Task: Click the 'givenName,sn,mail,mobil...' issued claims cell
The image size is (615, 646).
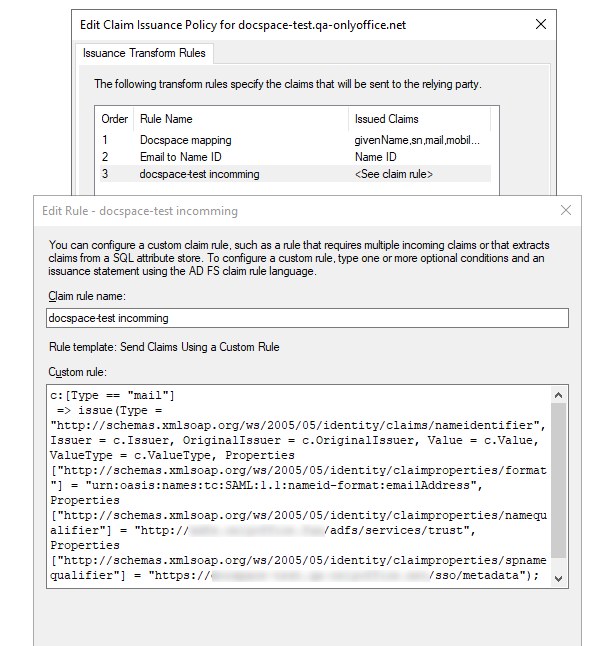Action: (417, 140)
